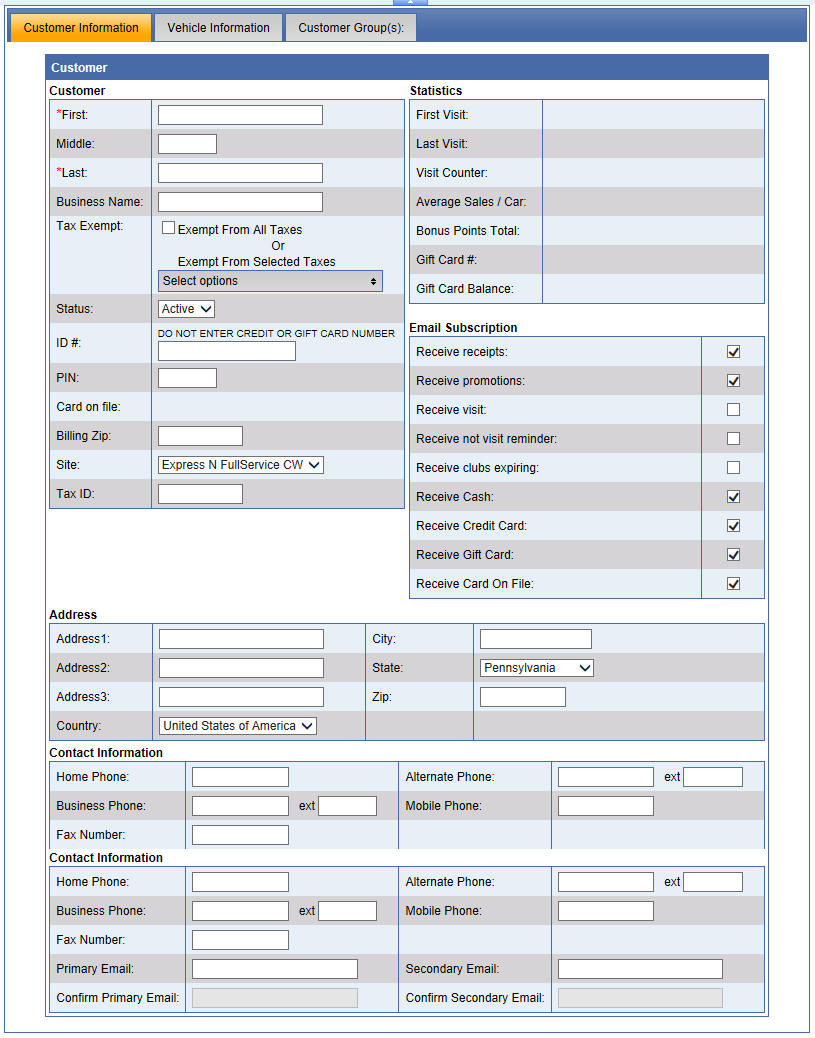815x1038 pixels.
Task: Open the Exempt From Selected Taxes dropdown
Action: point(270,281)
